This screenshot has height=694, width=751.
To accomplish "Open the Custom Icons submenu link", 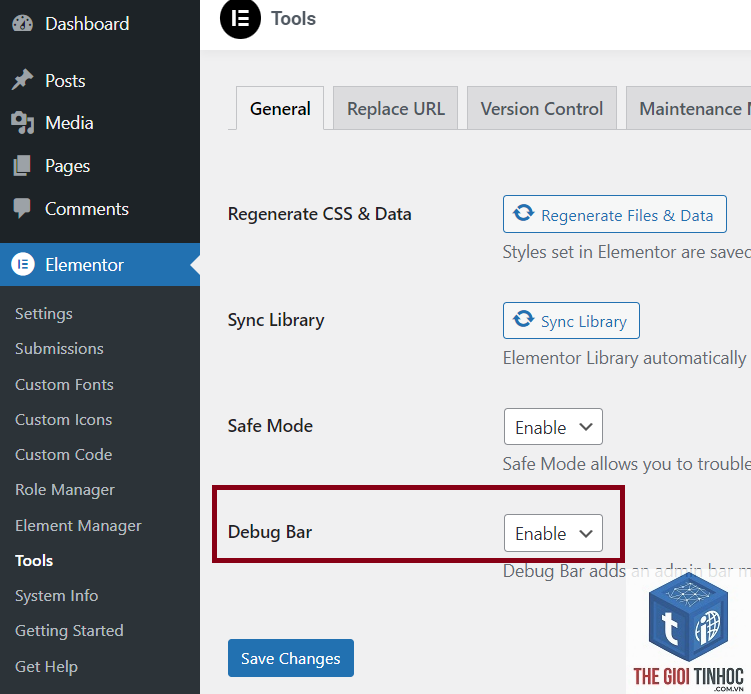I will click(x=63, y=420).
